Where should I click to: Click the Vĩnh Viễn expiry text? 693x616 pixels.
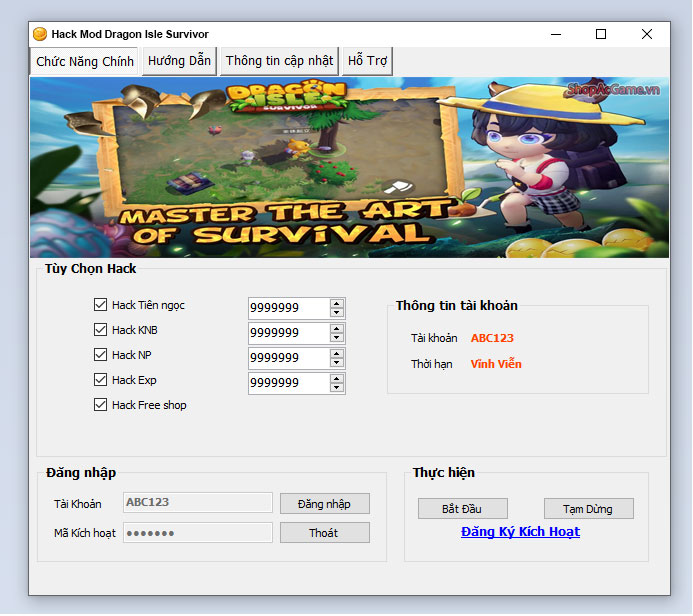pos(496,364)
